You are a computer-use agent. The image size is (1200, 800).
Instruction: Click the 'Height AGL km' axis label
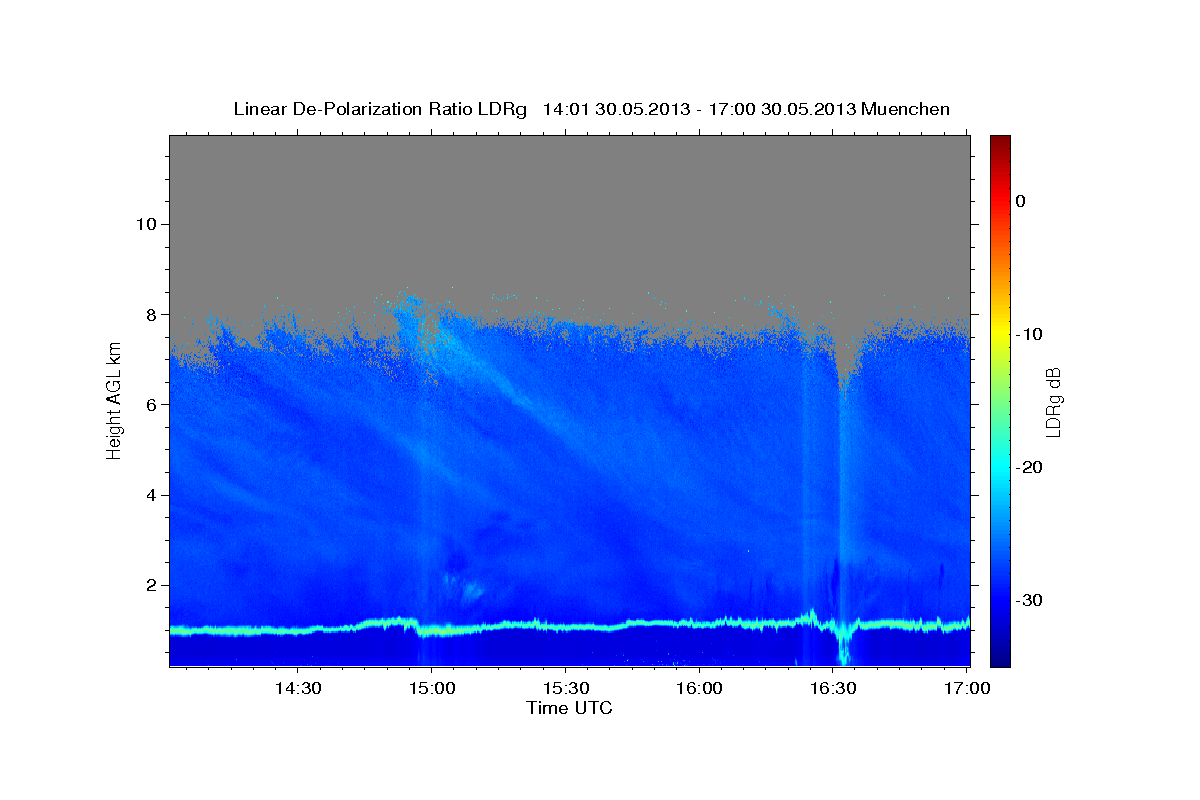pyautogui.click(x=114, y=400)
